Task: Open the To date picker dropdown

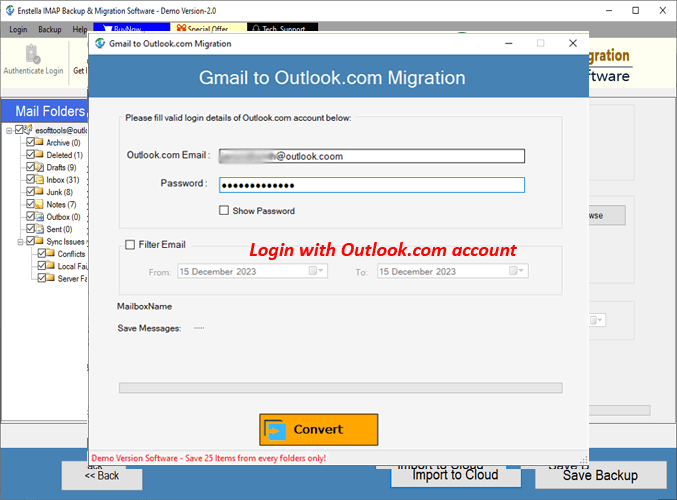Action: click(x=516, y=271)
